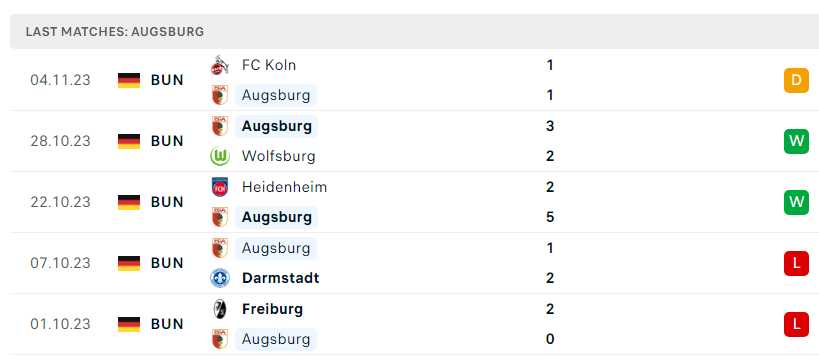Click Augsburg crest in 28.10.23 match
This screenshot has height=362, width=819.
pos(220,126)
